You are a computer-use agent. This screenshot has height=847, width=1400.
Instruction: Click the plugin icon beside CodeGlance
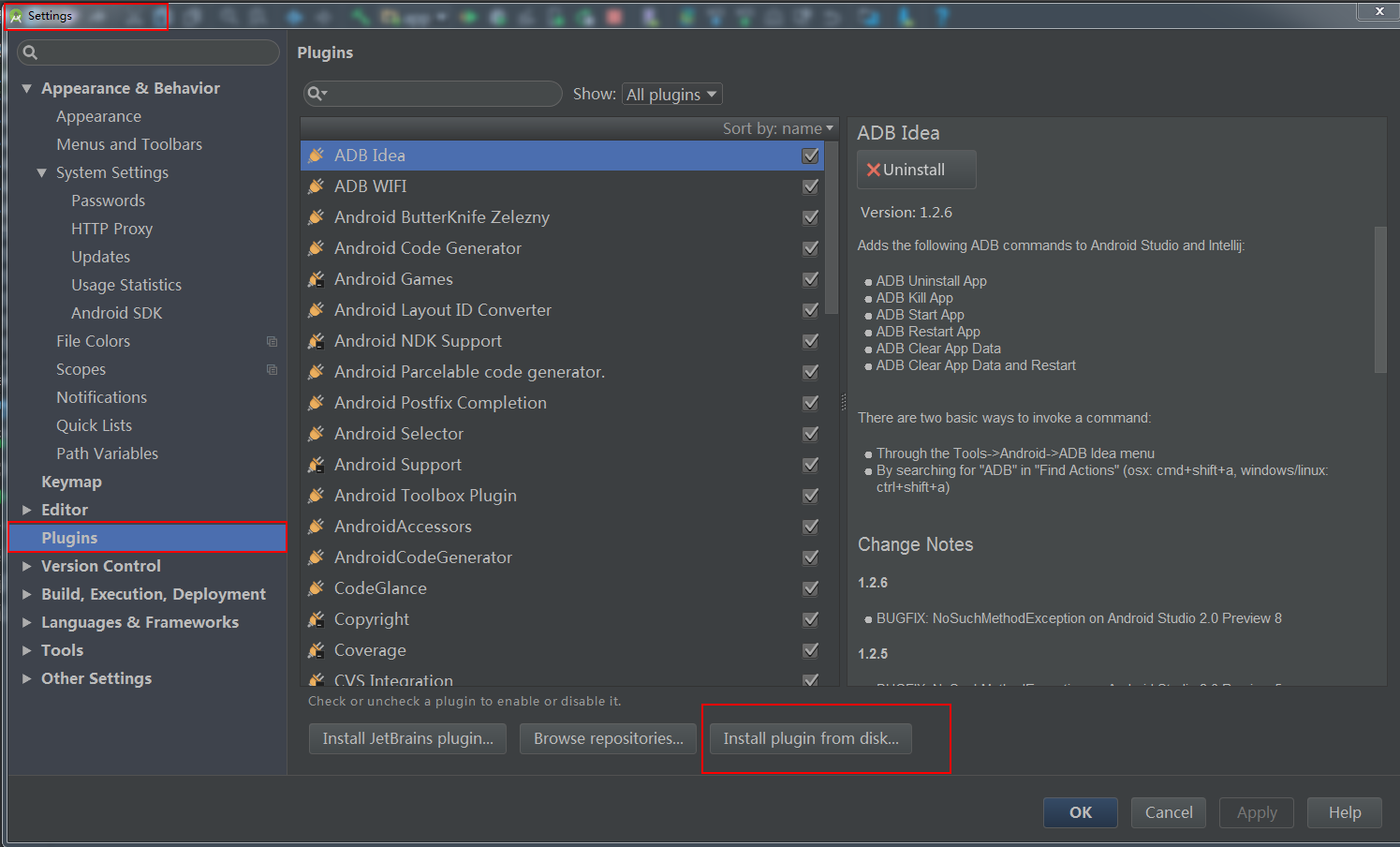point(317,588)
